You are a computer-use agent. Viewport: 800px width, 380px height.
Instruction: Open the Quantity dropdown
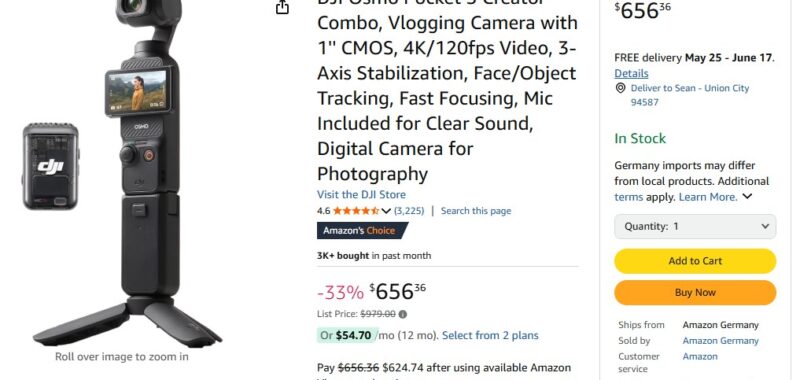tap(695, 226)
